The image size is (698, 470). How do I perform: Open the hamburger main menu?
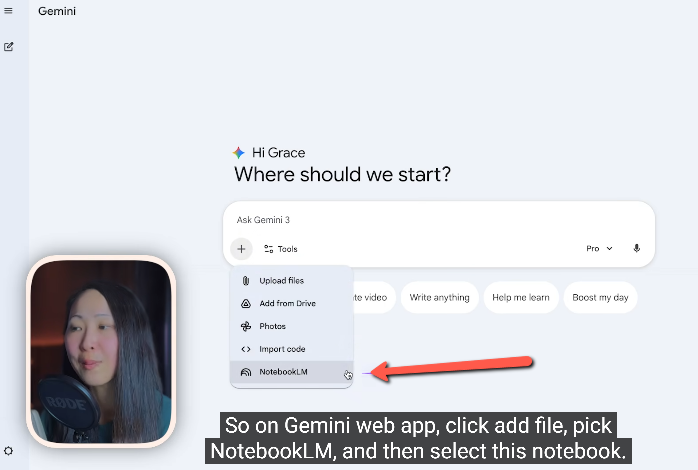click(x=8, y=11)
